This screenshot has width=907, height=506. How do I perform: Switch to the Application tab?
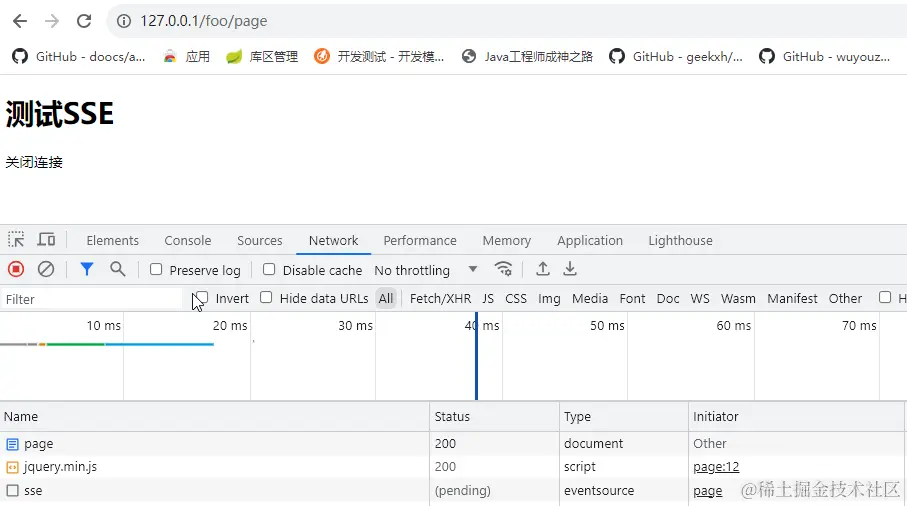click(x=590, y=241)
